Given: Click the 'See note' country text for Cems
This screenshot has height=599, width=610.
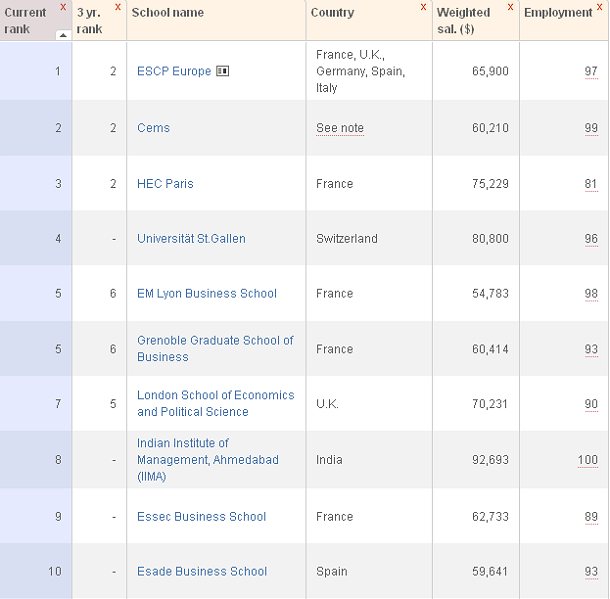Looking at the screenshot, I should pyautogui.click(x=340, y=128).
